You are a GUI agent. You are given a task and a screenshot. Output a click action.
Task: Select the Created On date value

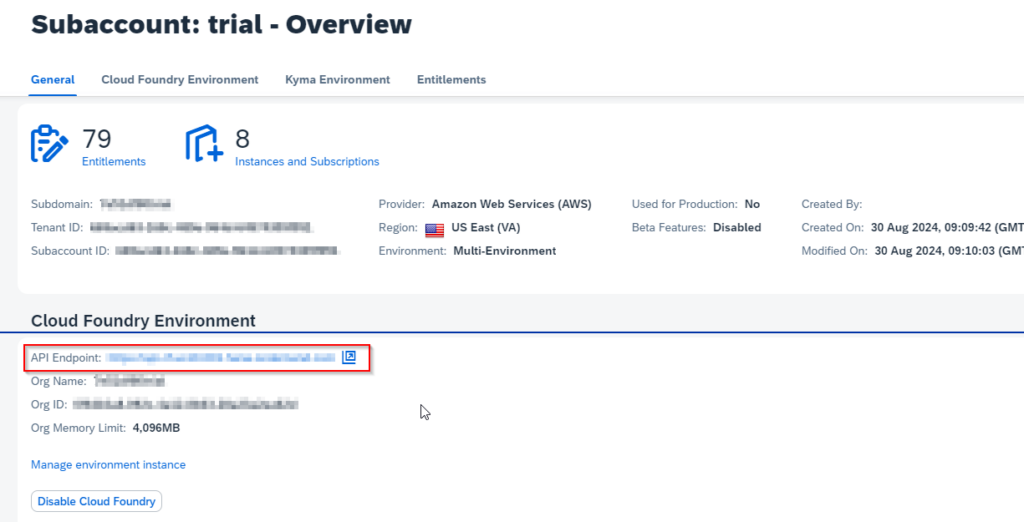(x=947, y=227)
